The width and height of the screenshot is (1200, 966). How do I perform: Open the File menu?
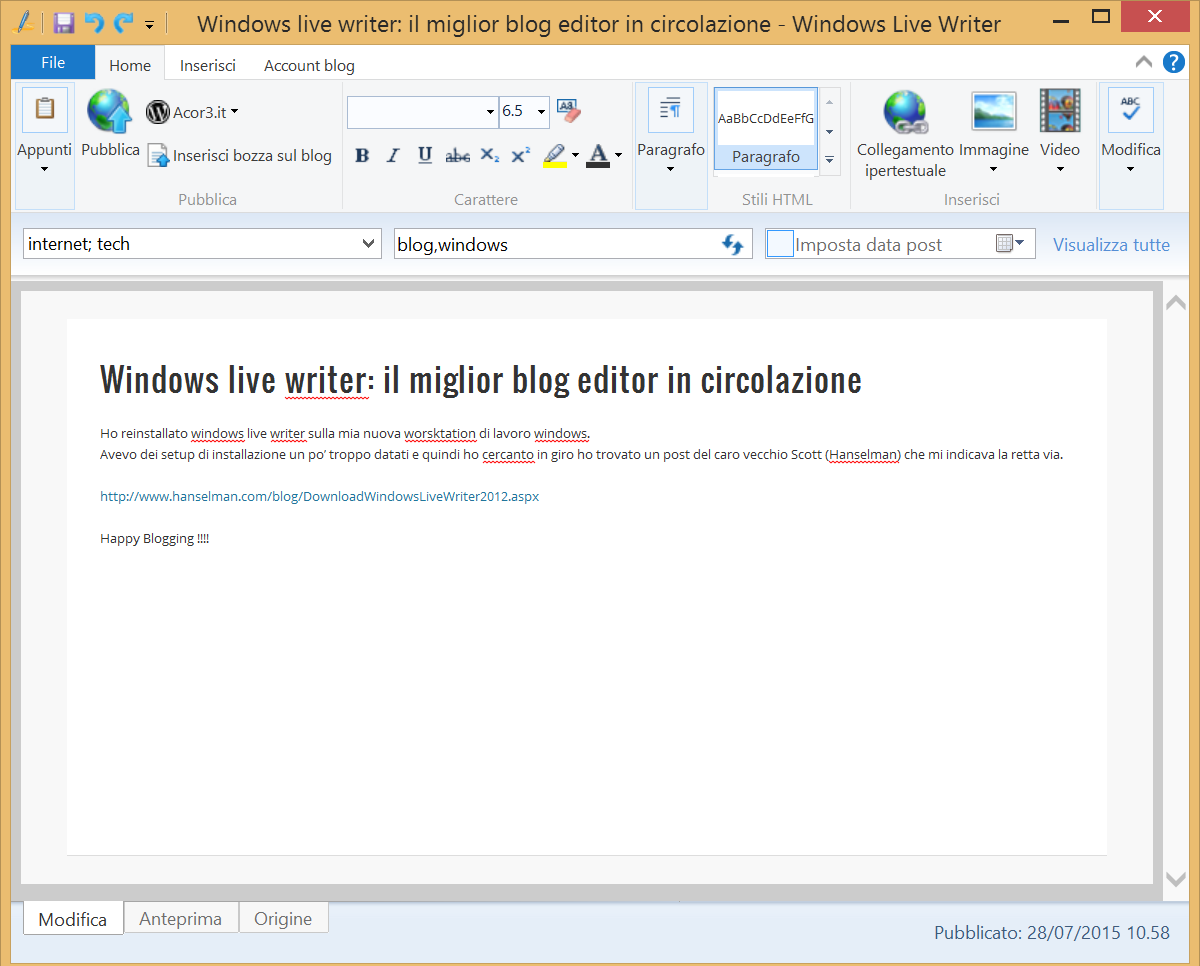click(x=53, y=62)
